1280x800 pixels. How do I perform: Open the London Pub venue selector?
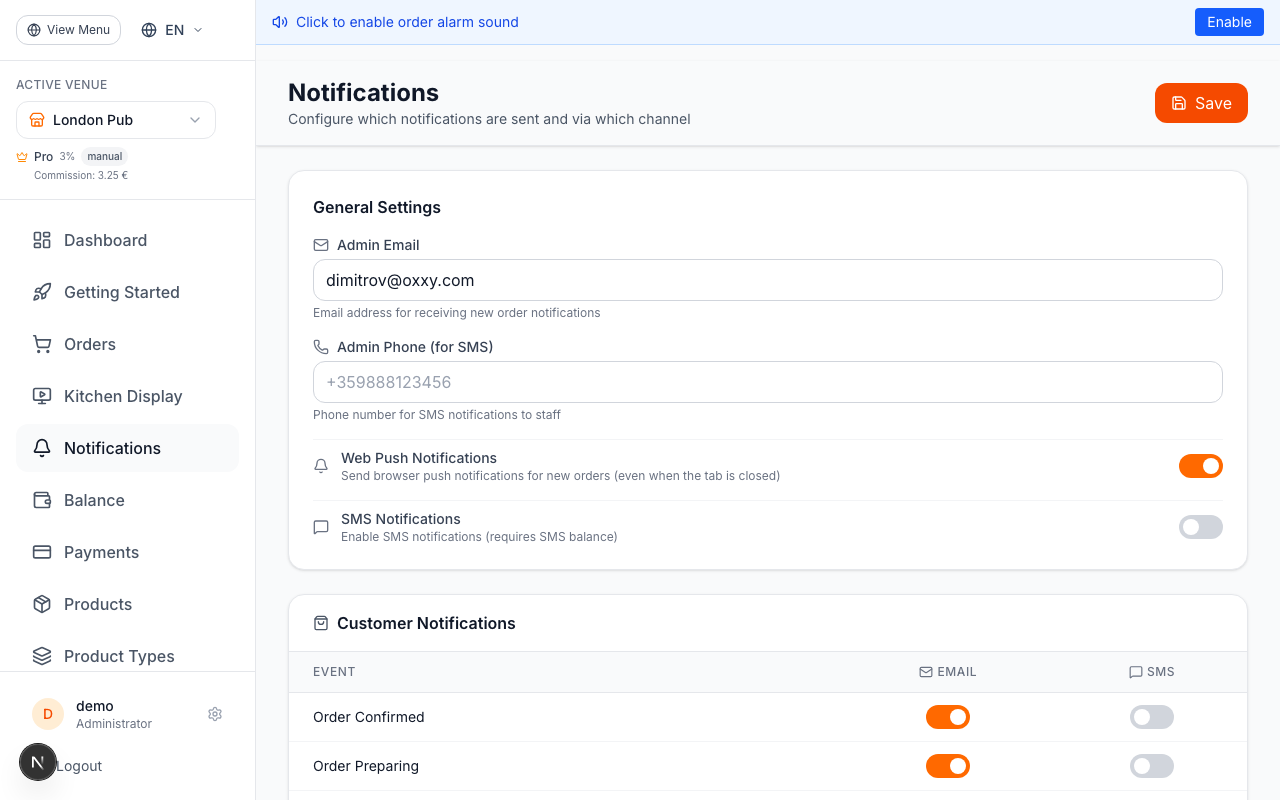115,120
